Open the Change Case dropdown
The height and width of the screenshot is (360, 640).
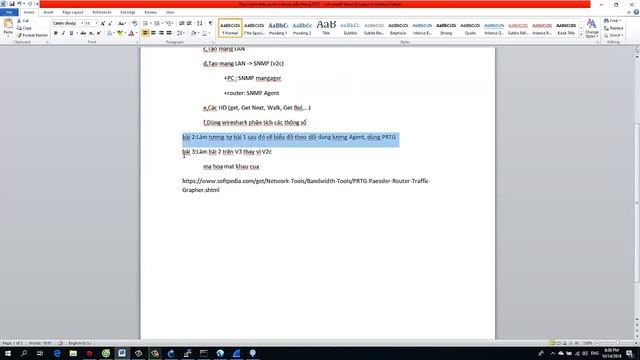click(x=121, y=23)
